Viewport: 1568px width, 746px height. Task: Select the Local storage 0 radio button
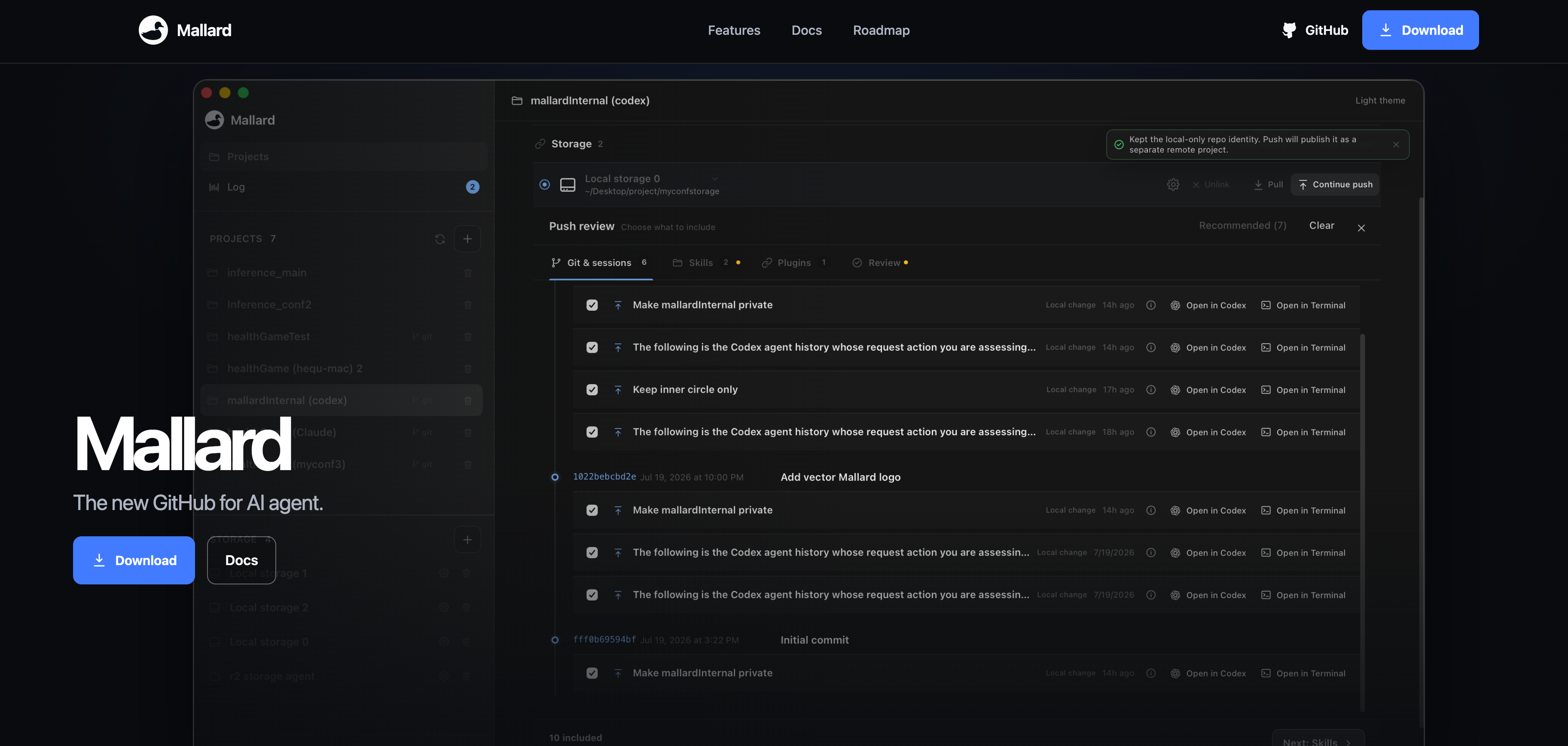(545, 184)
